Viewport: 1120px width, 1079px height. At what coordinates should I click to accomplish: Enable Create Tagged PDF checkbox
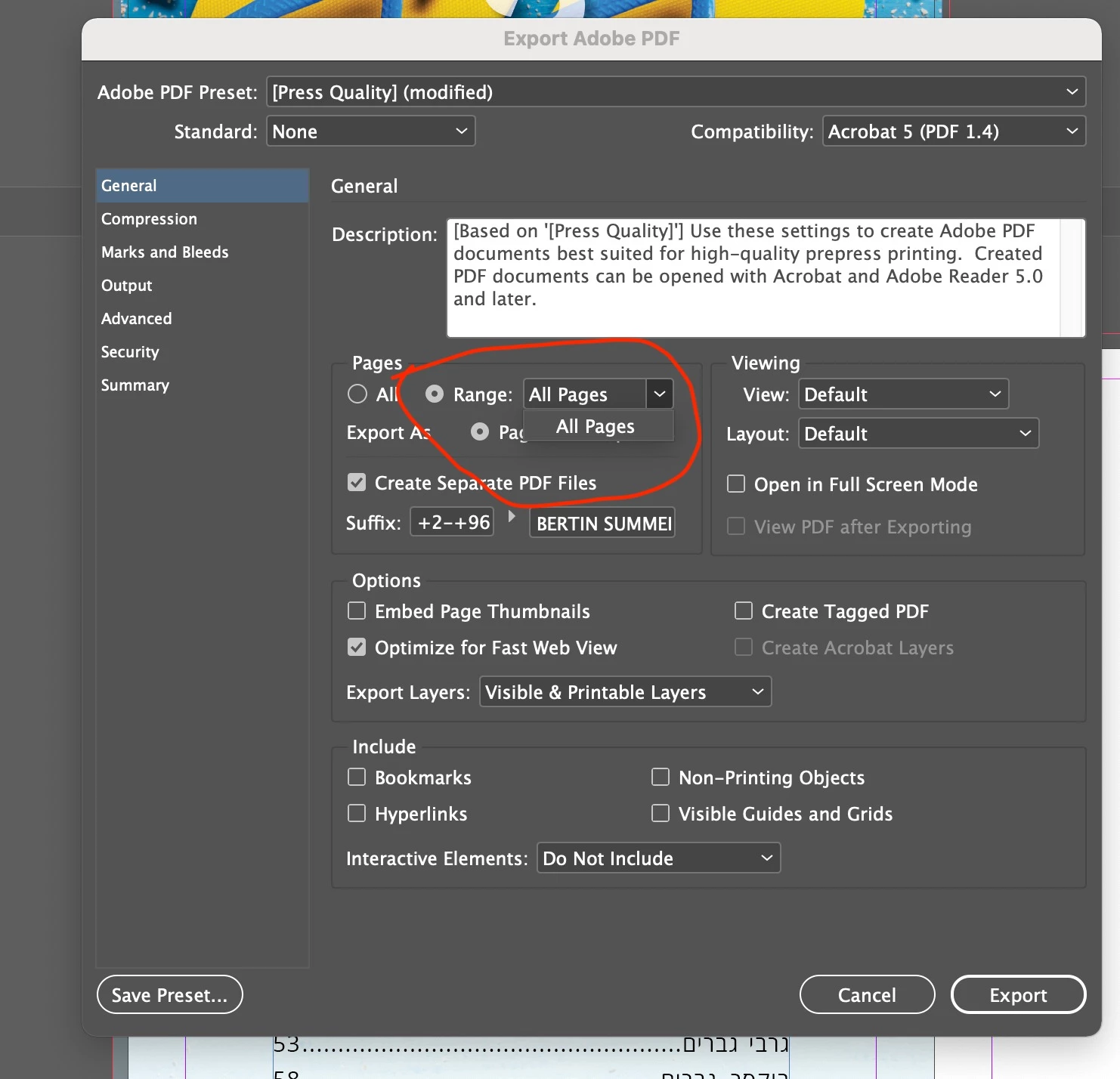[744, 611]
